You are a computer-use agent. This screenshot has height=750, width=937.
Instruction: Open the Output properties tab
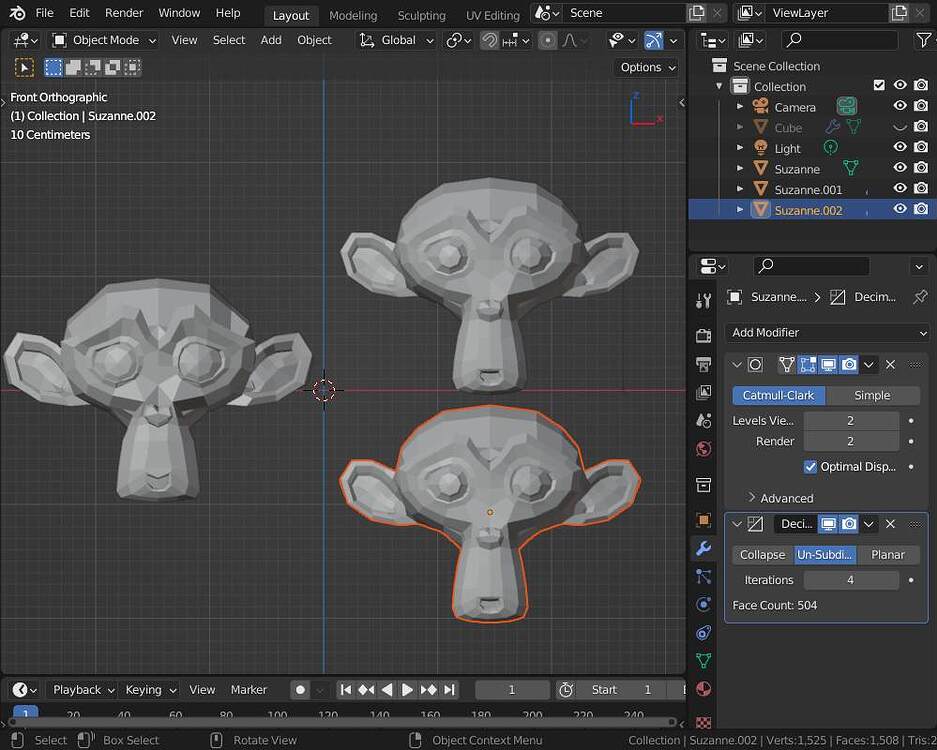703,364
